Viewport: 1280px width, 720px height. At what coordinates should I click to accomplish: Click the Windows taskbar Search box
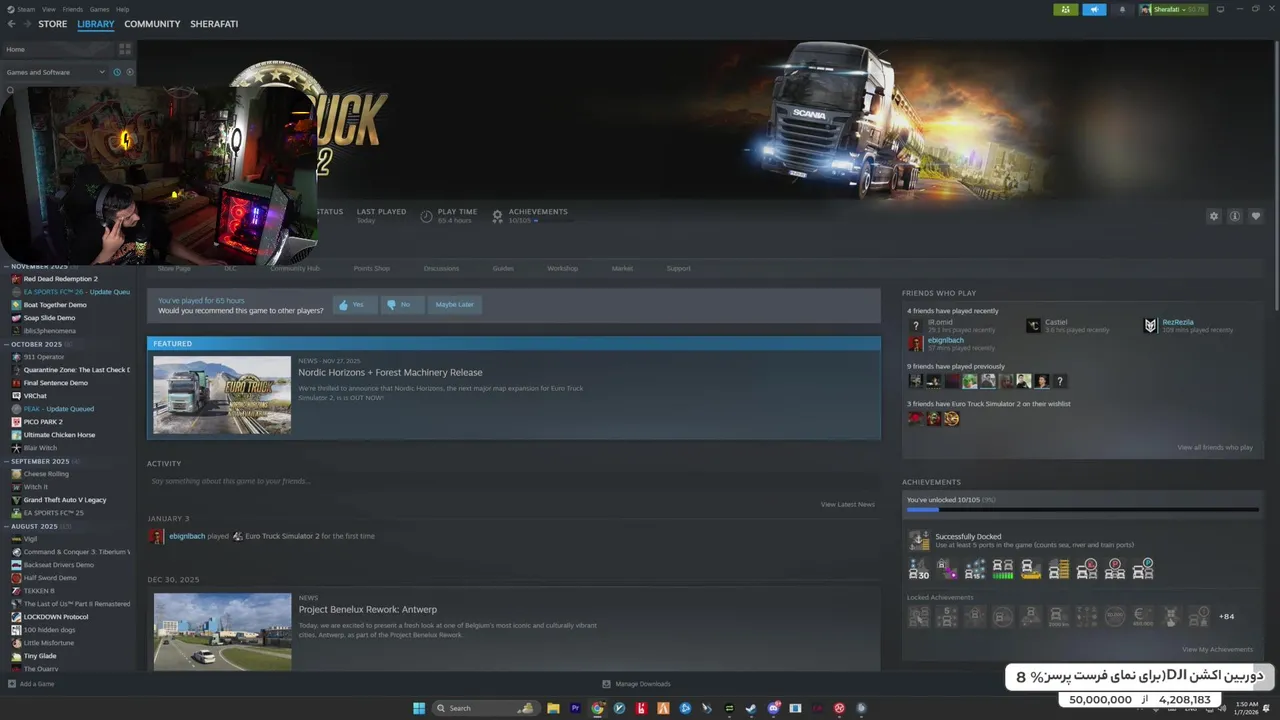tap(486, 708)
